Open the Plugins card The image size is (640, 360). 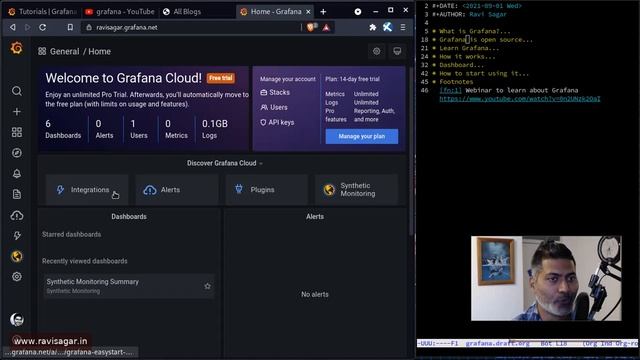(x=267, y=190)
